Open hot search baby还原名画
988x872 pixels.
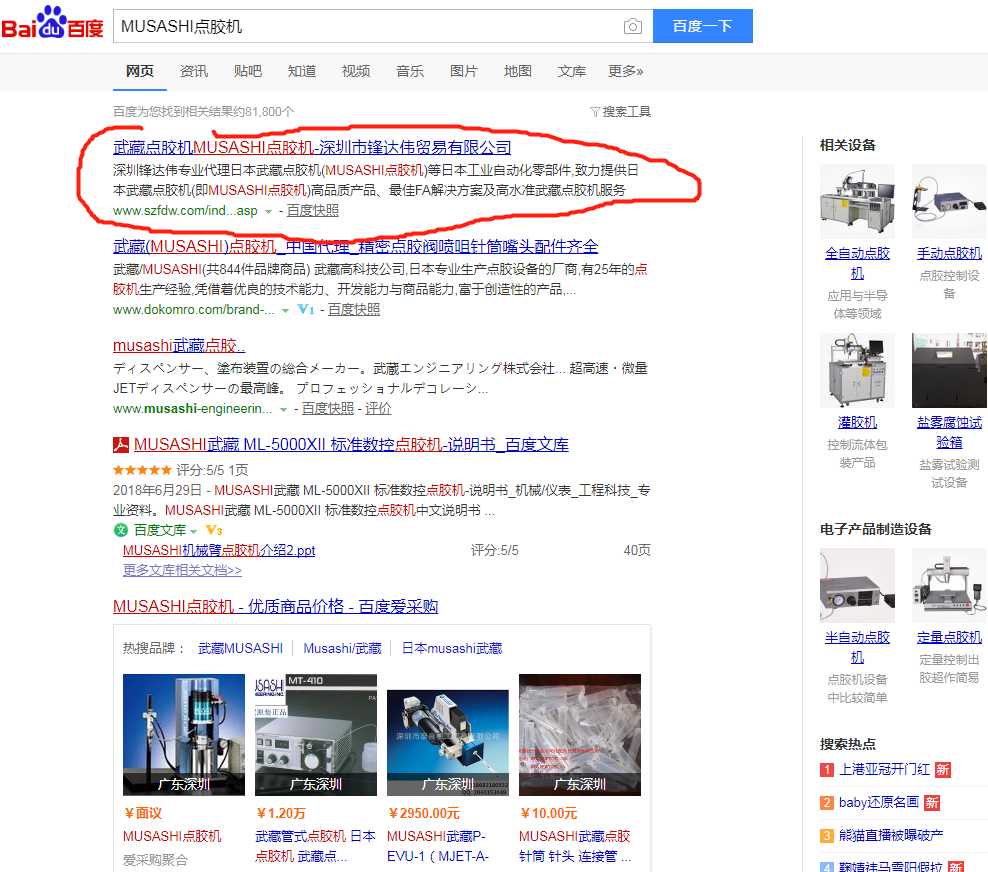click(x=879, y=802)
